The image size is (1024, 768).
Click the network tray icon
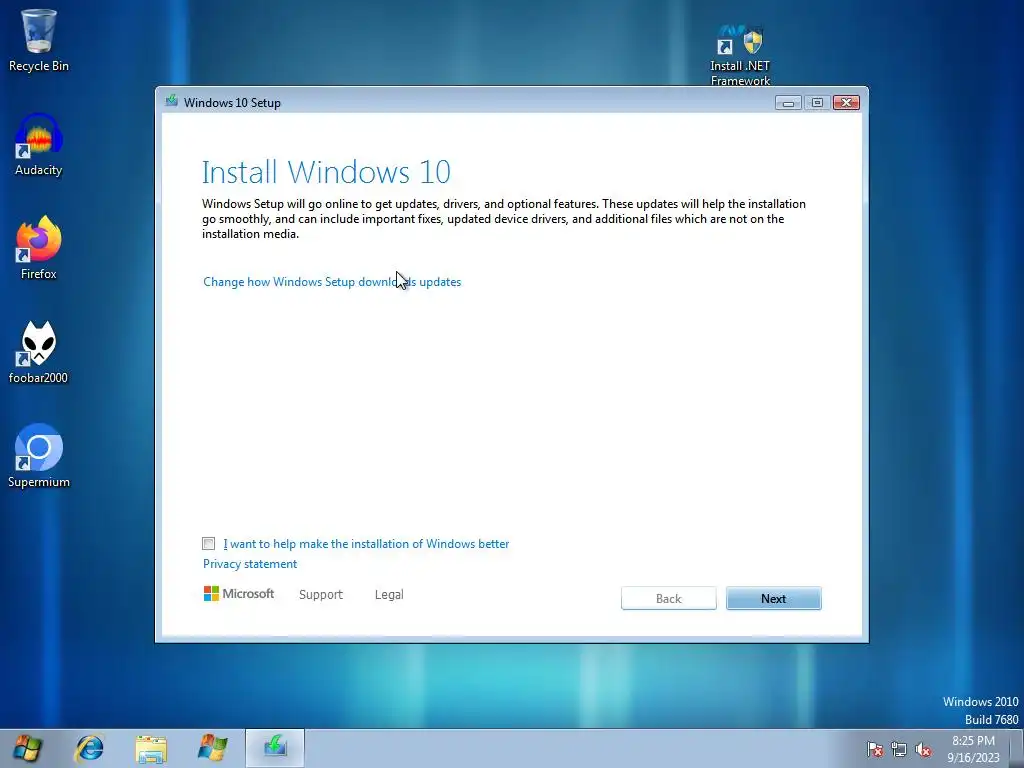pyautogui.click(x=899, y=749)
